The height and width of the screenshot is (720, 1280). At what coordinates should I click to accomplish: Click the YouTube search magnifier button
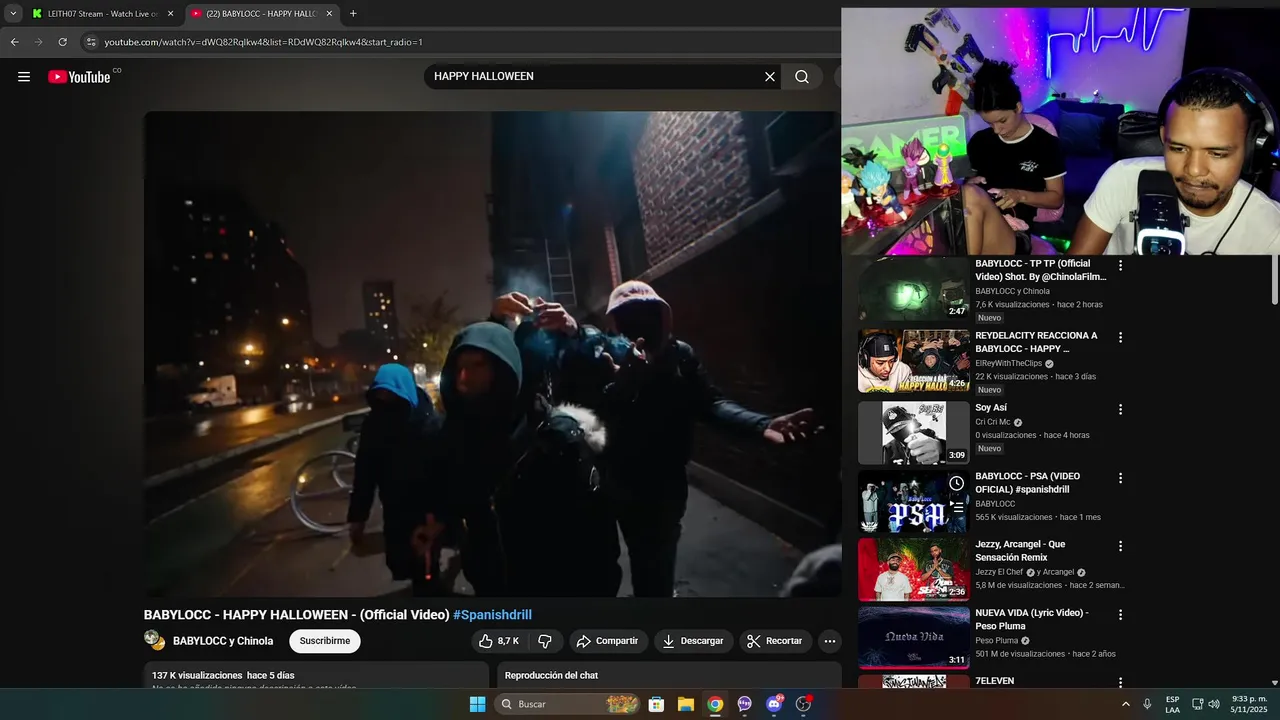pos(802,77)
